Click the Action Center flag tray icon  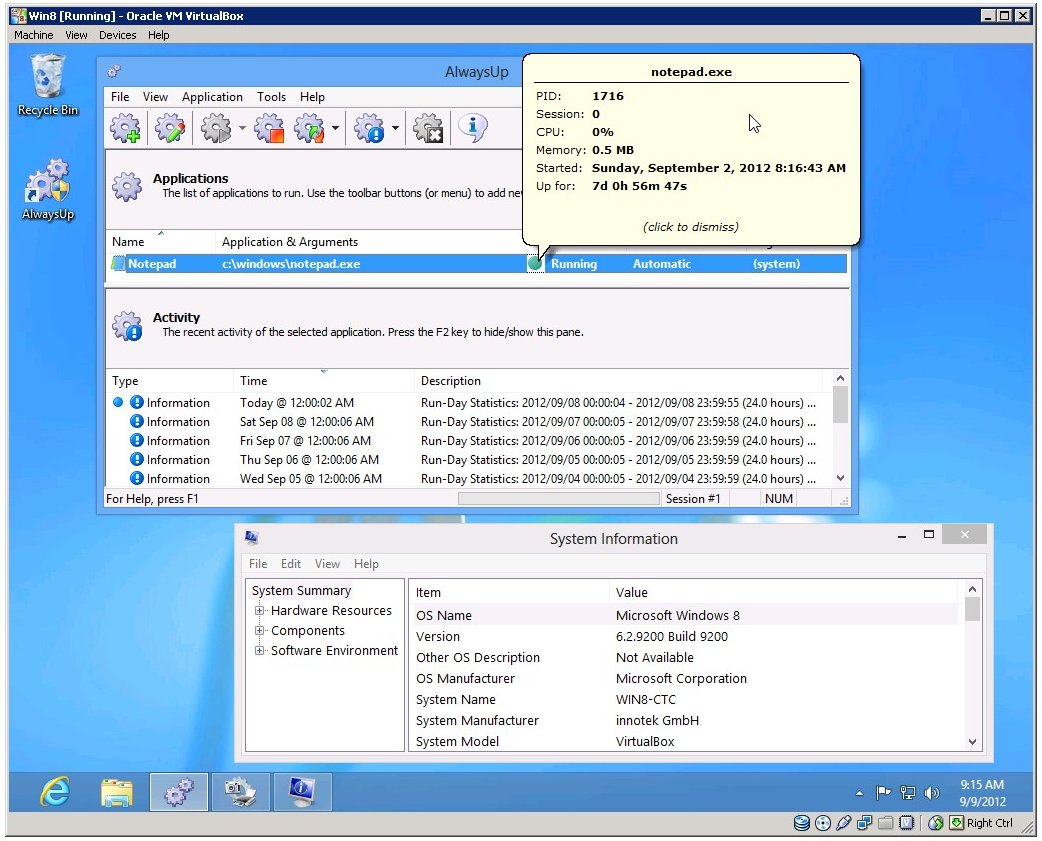tap(883, 793)
